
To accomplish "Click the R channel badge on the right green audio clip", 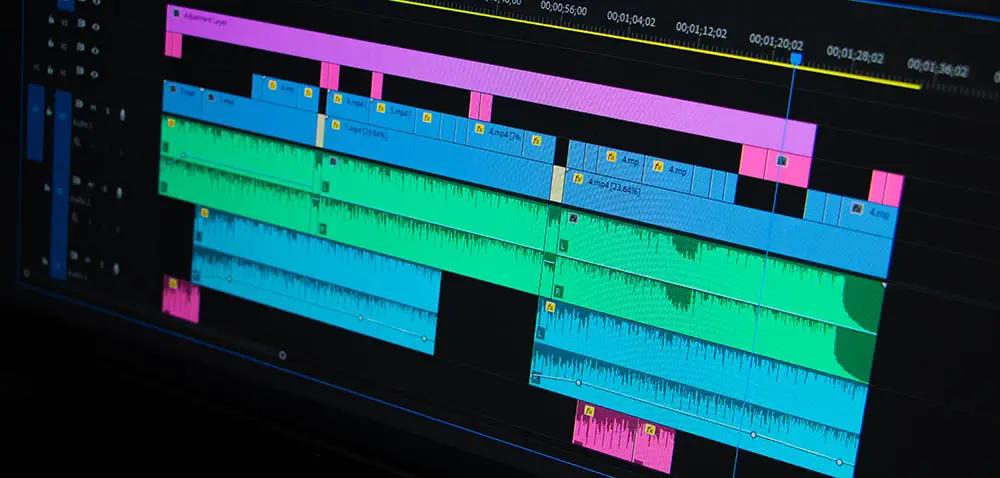I will coord(558,293).
